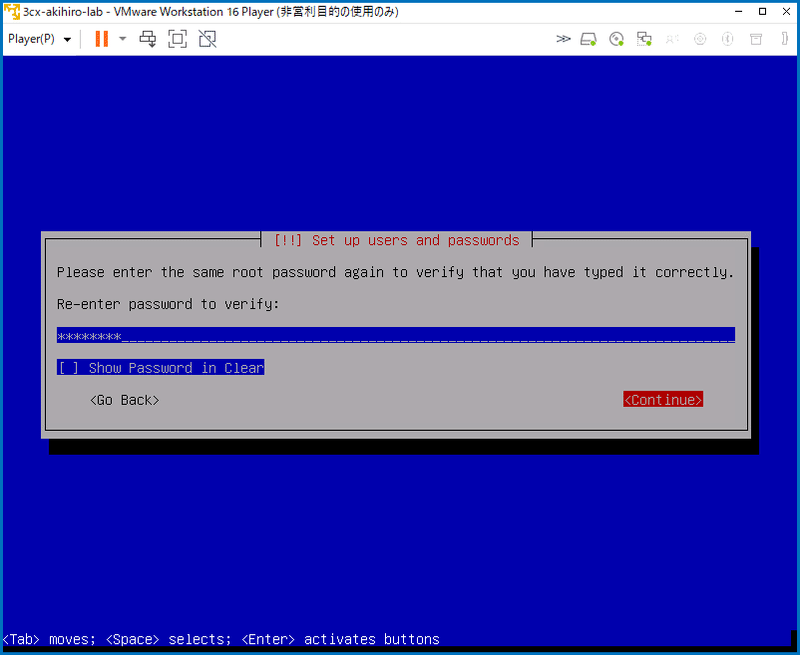Viewport: 800px width, 655px height.
Task: Maximize the VMware Player window
Action: click(x=762, y=11)
